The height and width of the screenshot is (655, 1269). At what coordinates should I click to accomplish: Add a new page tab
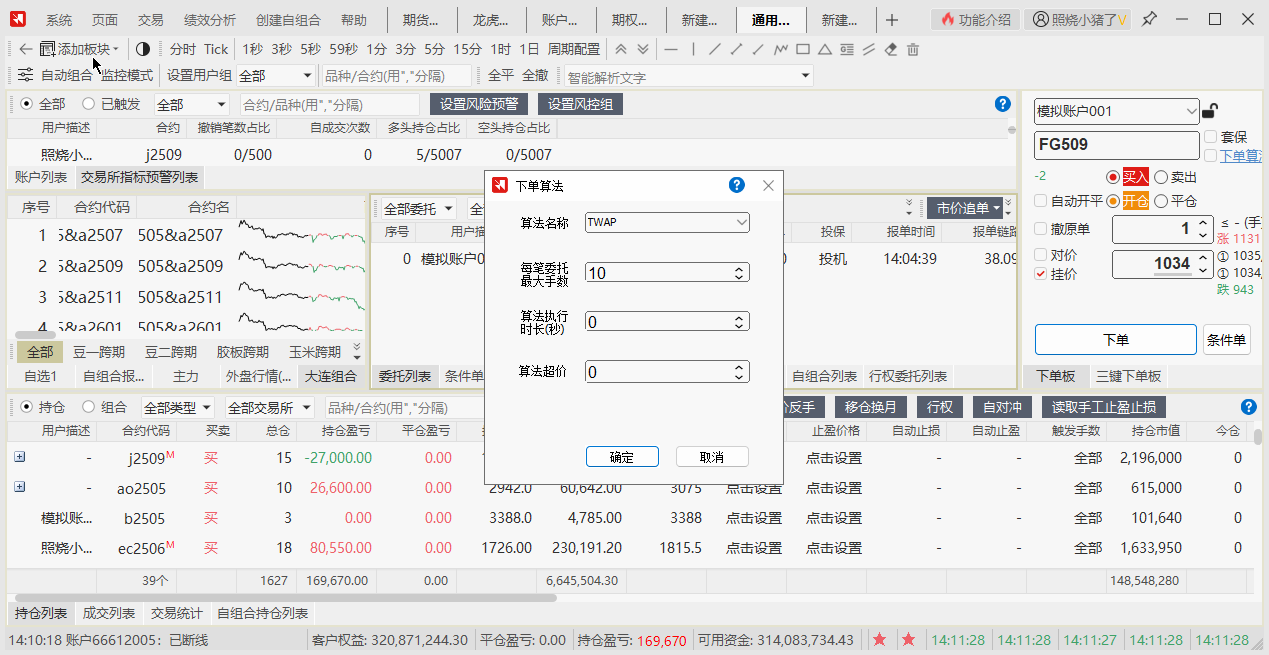pyautogui.click(x=892, y=20)
